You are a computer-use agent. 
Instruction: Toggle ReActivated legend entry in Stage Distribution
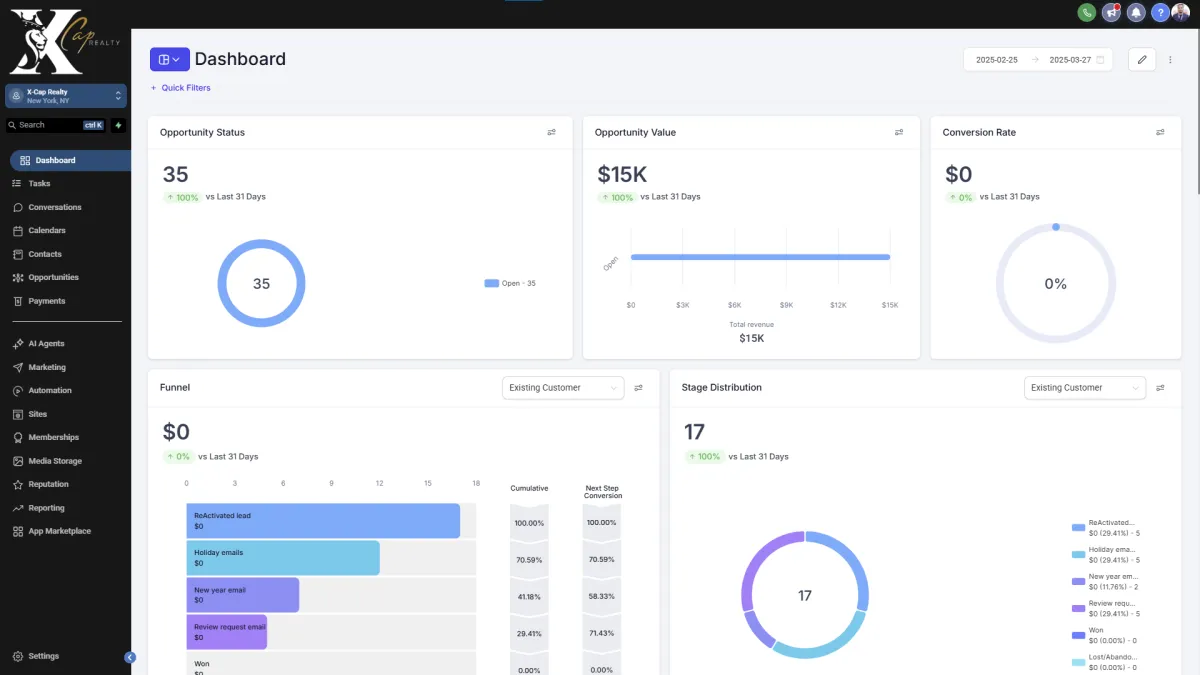tap(1106, 528)
